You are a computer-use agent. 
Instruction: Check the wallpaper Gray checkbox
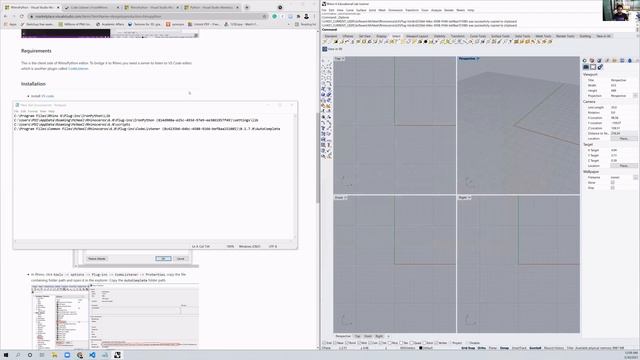tap(613, 188)
